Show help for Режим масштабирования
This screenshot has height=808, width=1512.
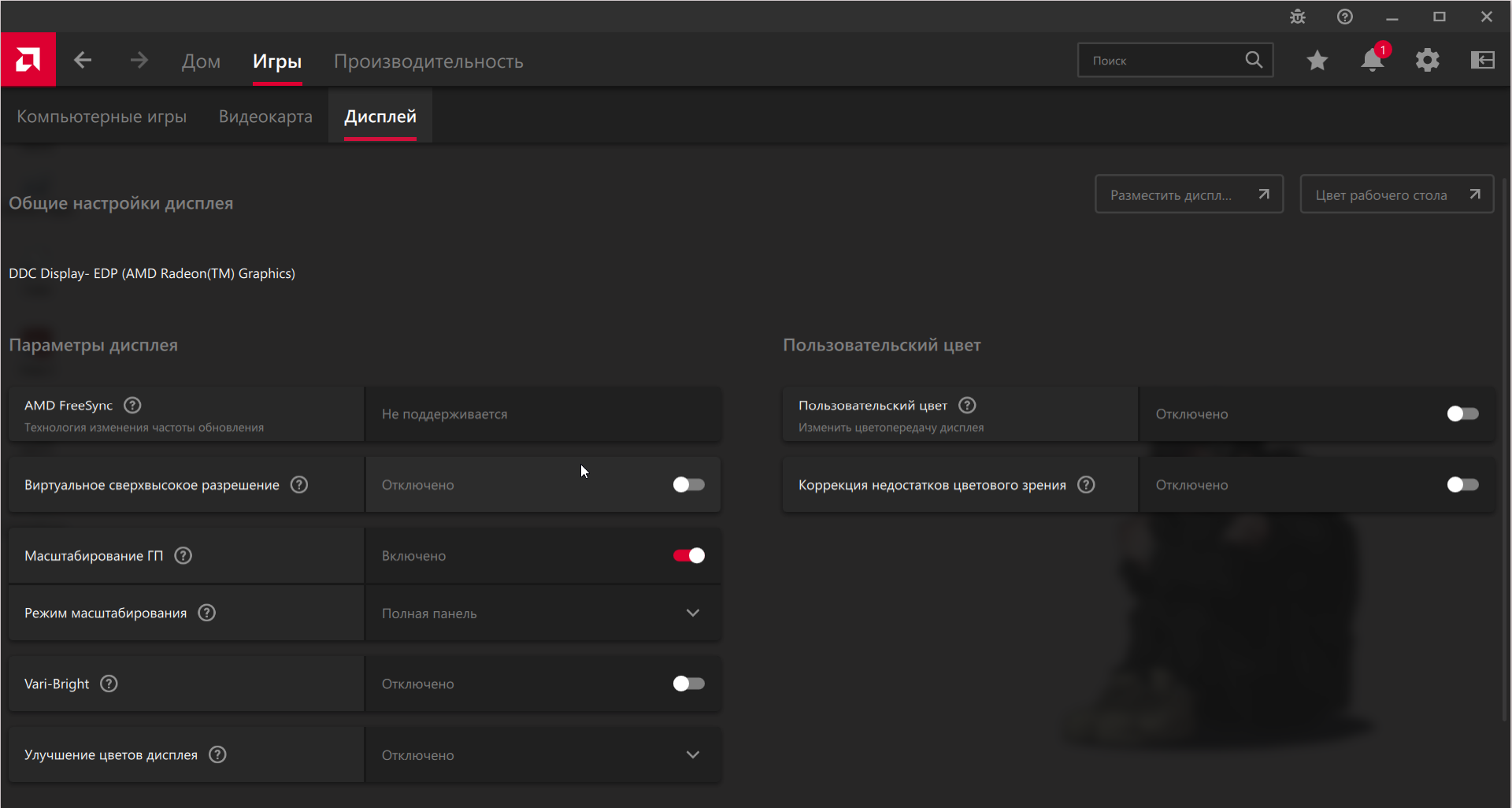(207, 613)
